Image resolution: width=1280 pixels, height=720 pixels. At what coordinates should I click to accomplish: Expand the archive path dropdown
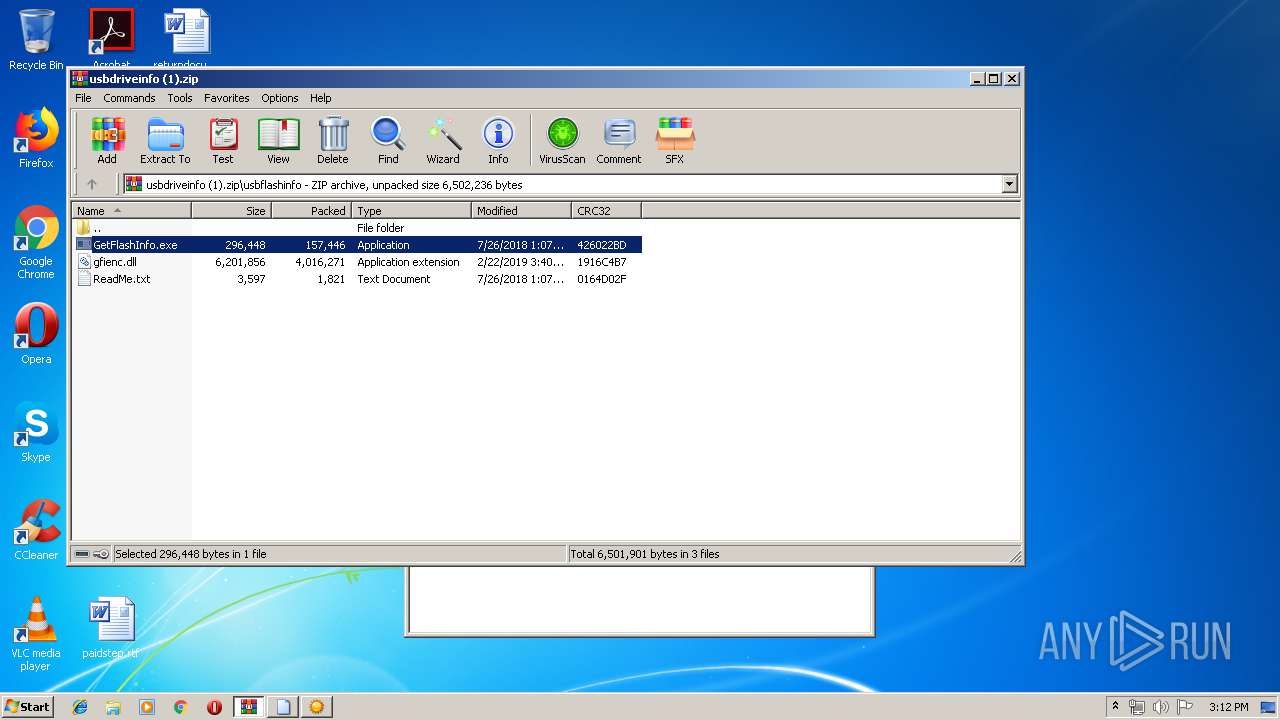tap(1009, 184)
